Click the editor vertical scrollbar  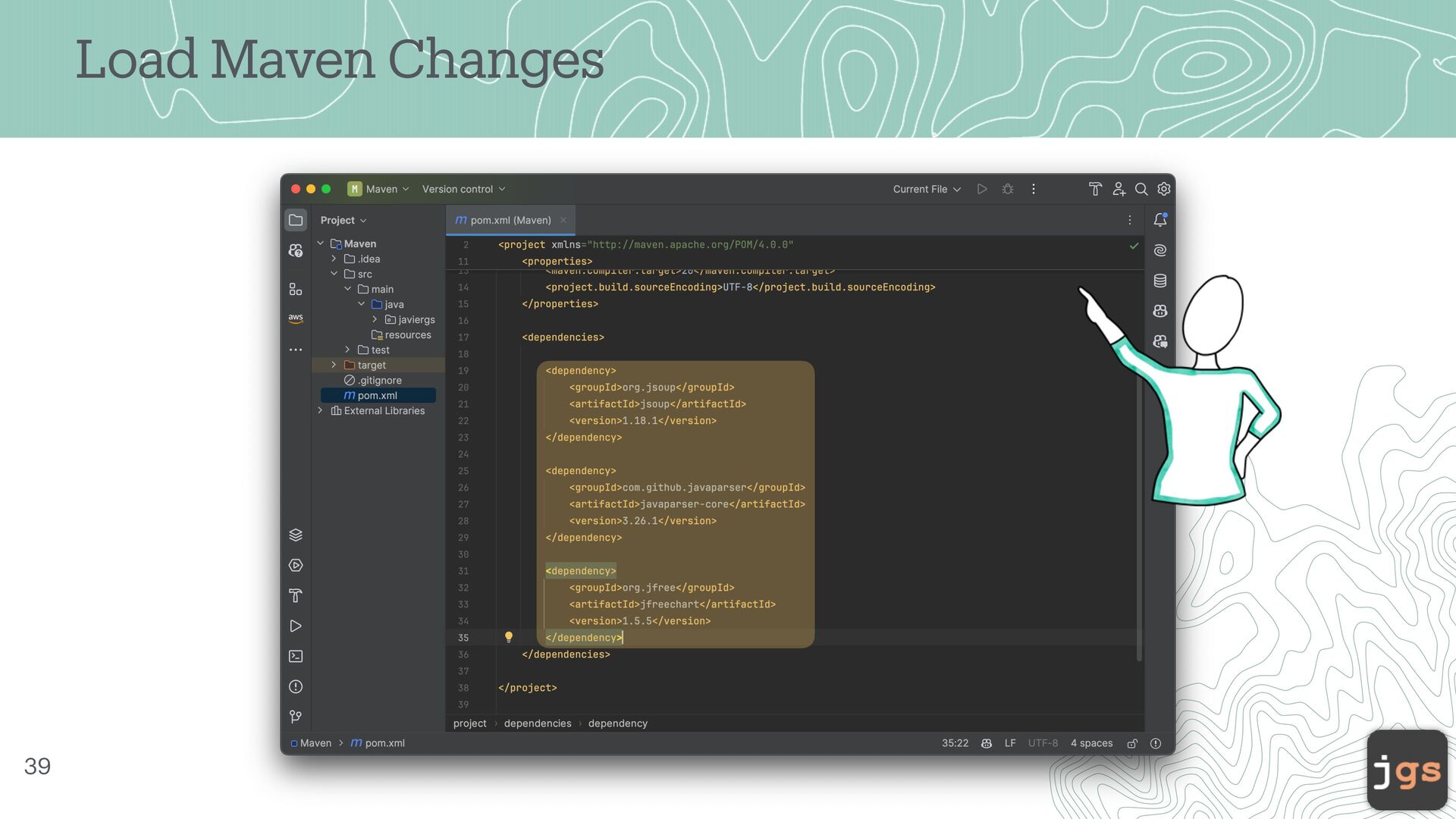[x=1139, y=516]
